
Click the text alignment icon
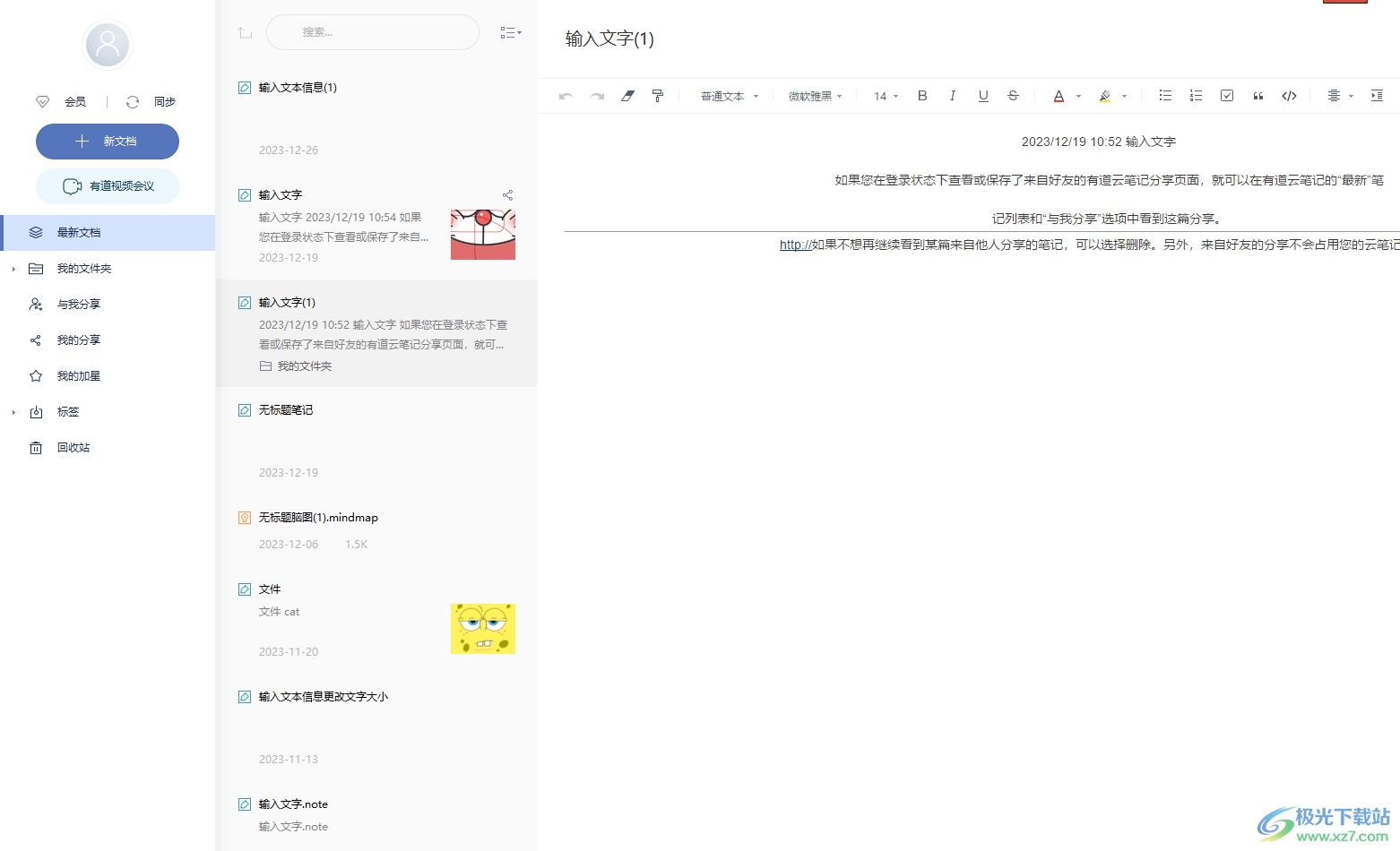1334,96
